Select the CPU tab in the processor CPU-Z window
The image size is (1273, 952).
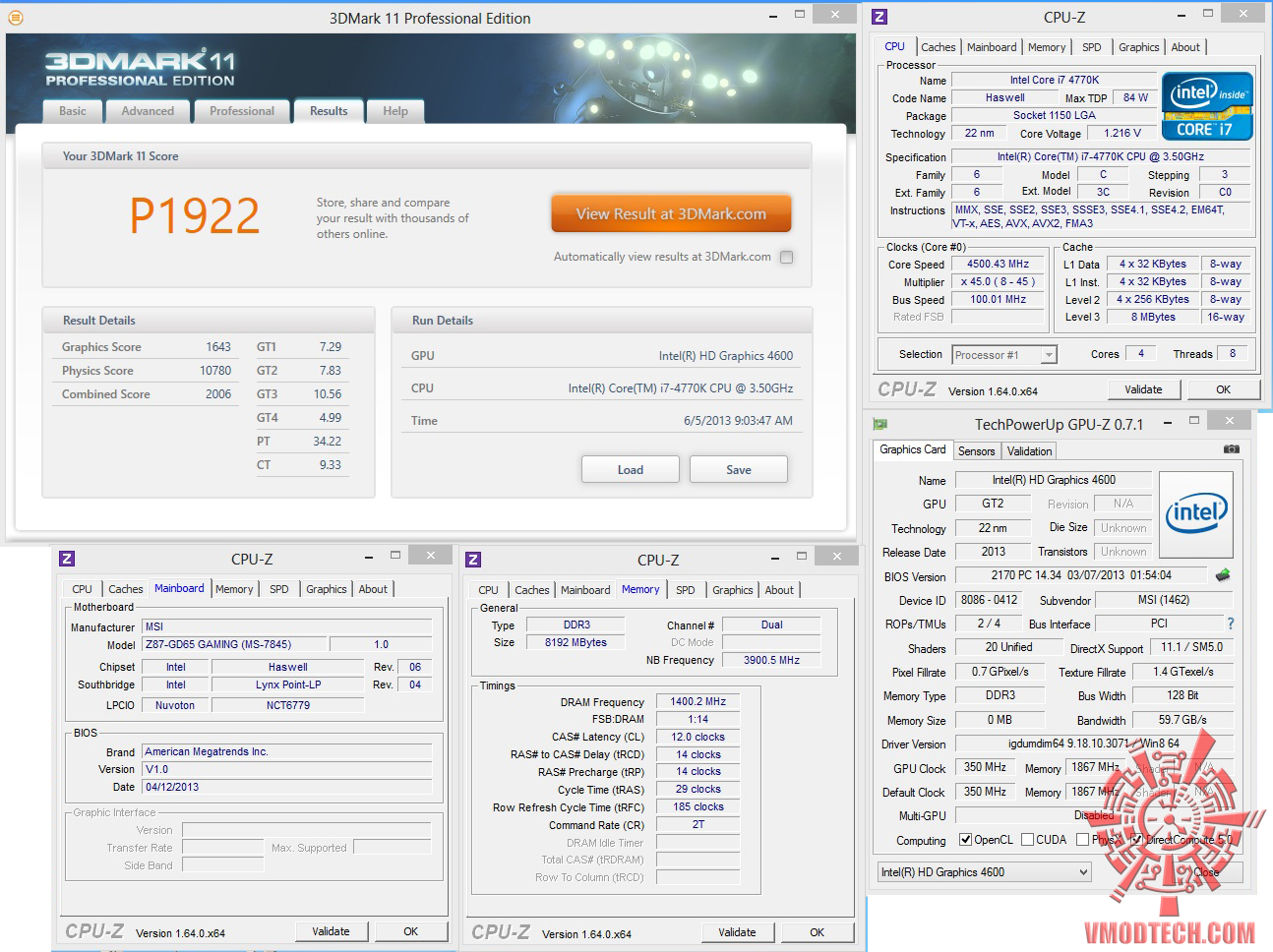pyautogui.click(x=894, y=46)
